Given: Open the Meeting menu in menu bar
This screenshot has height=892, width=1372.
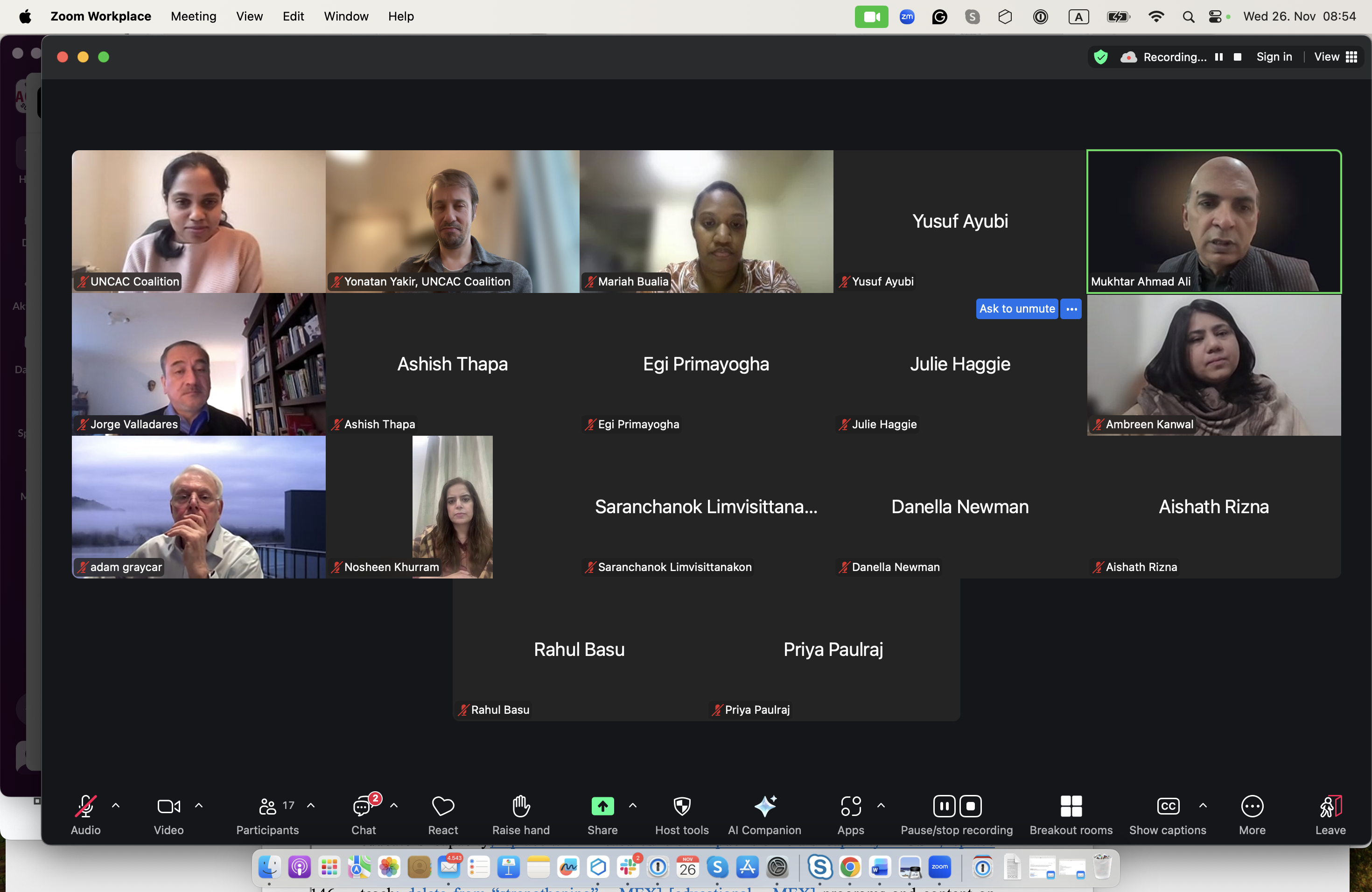Looking at the screenshot, I should tap(193, 16).
